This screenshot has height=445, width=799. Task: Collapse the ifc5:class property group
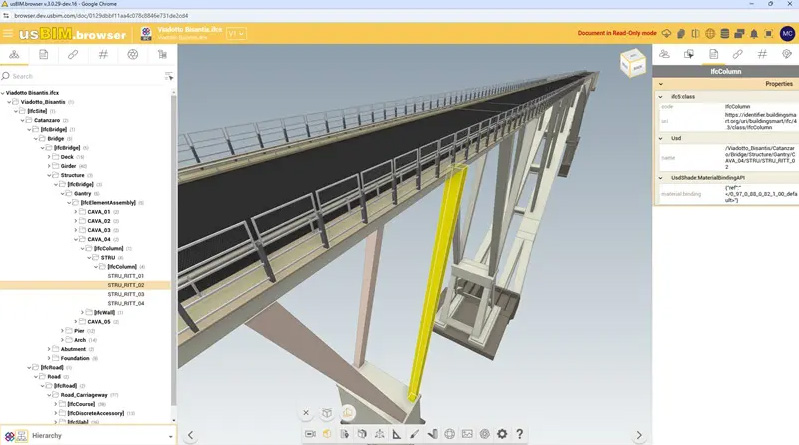point(660,96)
